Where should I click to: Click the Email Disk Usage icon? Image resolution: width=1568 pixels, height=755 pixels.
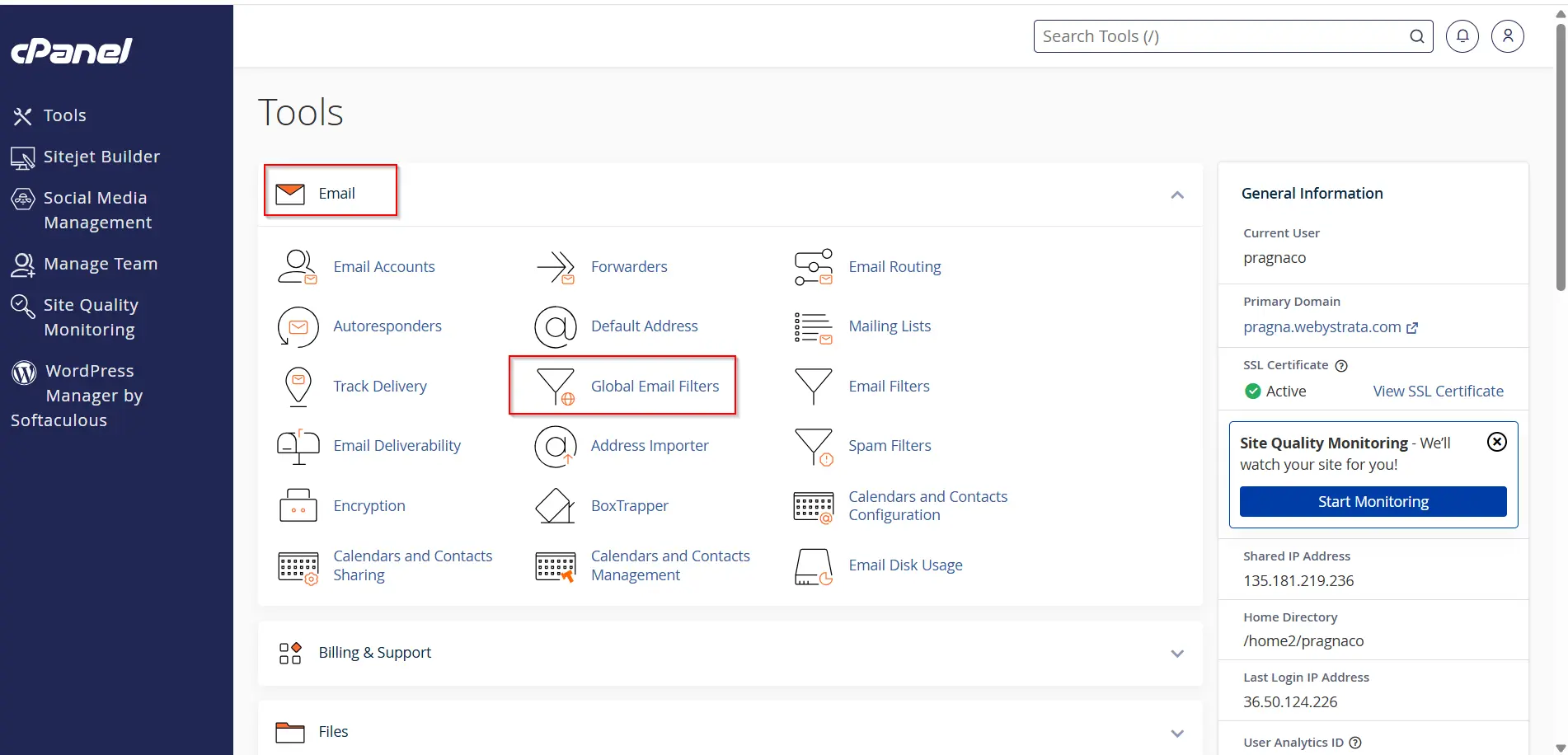[x=814, y=567]
